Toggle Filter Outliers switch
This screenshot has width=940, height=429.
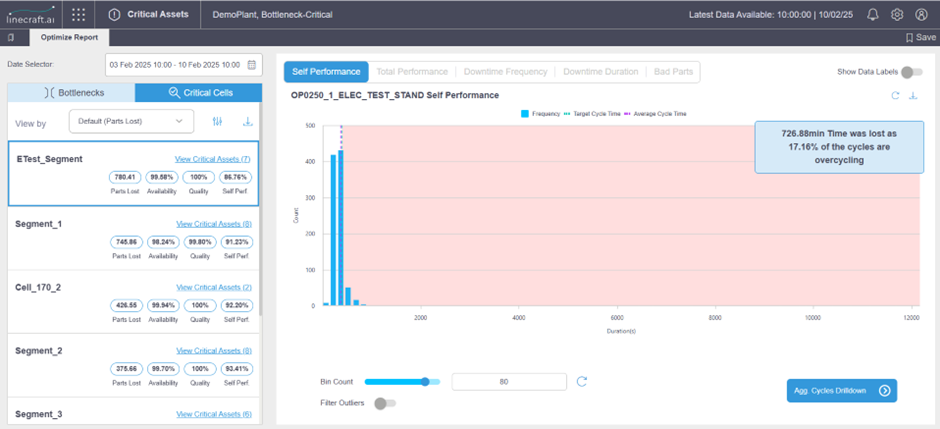[x=385, y=403]
